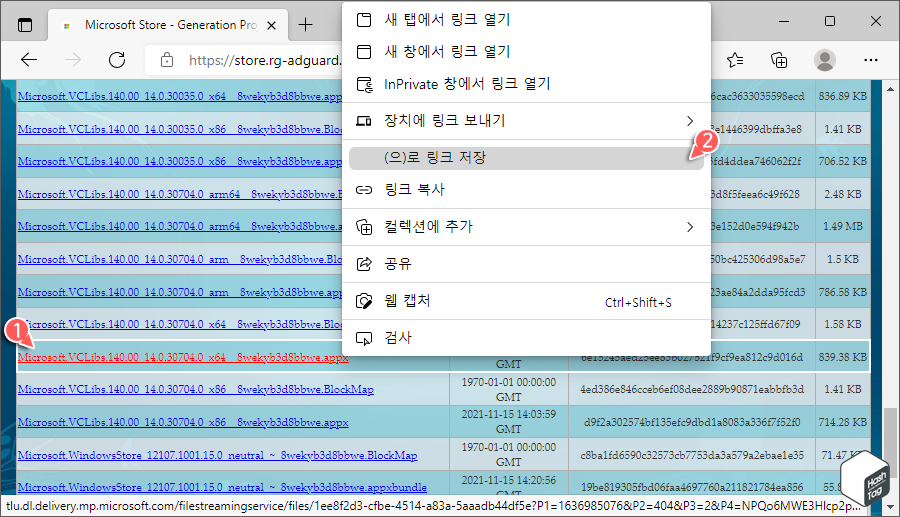
Task: Click the address bar URL field
Action: 264,60
